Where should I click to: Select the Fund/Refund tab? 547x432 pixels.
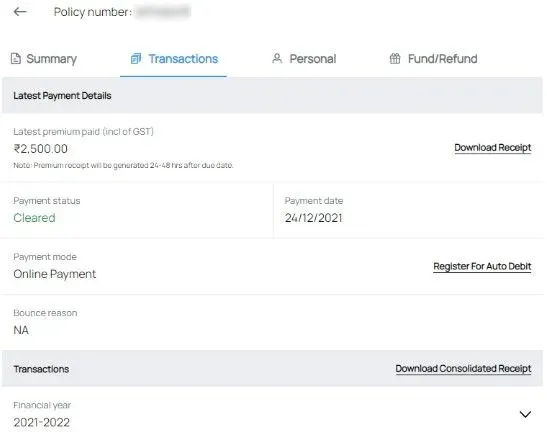coord(433,59)
